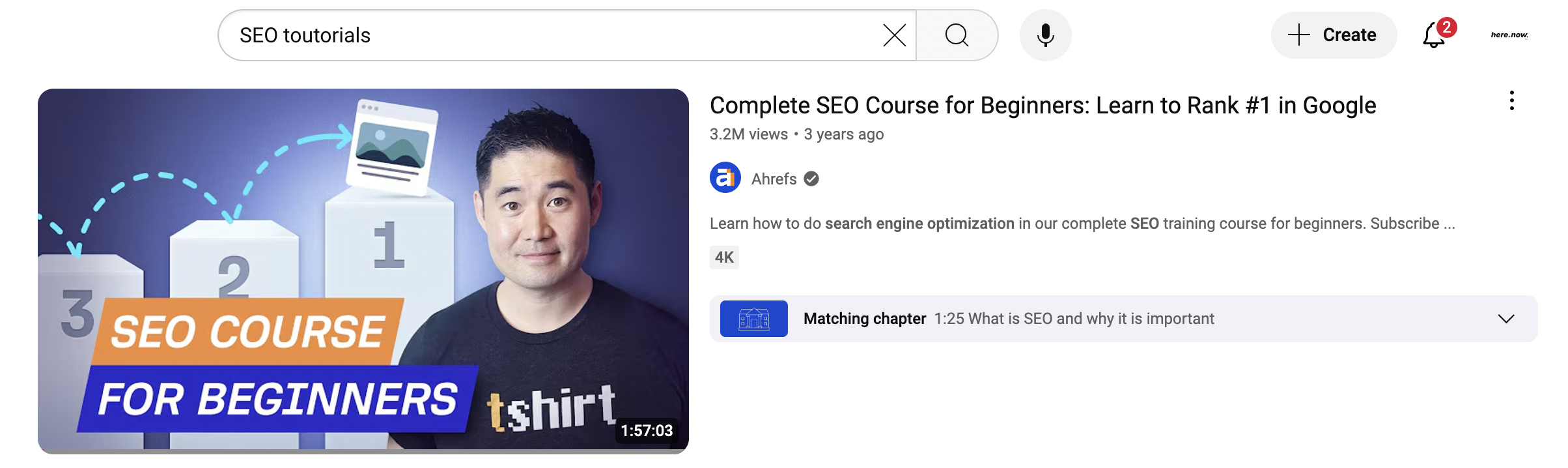
Task: Click the video description snippet text
Action: (x=1082, y=224)
